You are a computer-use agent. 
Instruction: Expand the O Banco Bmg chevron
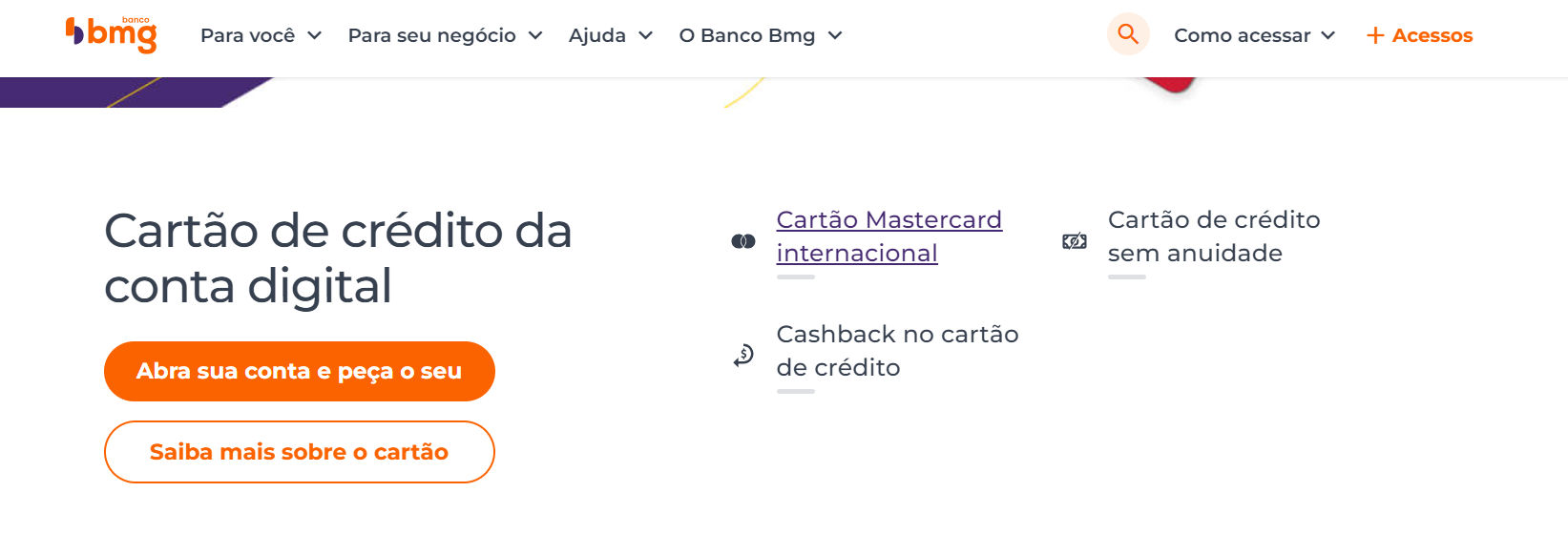coord(835,36)
